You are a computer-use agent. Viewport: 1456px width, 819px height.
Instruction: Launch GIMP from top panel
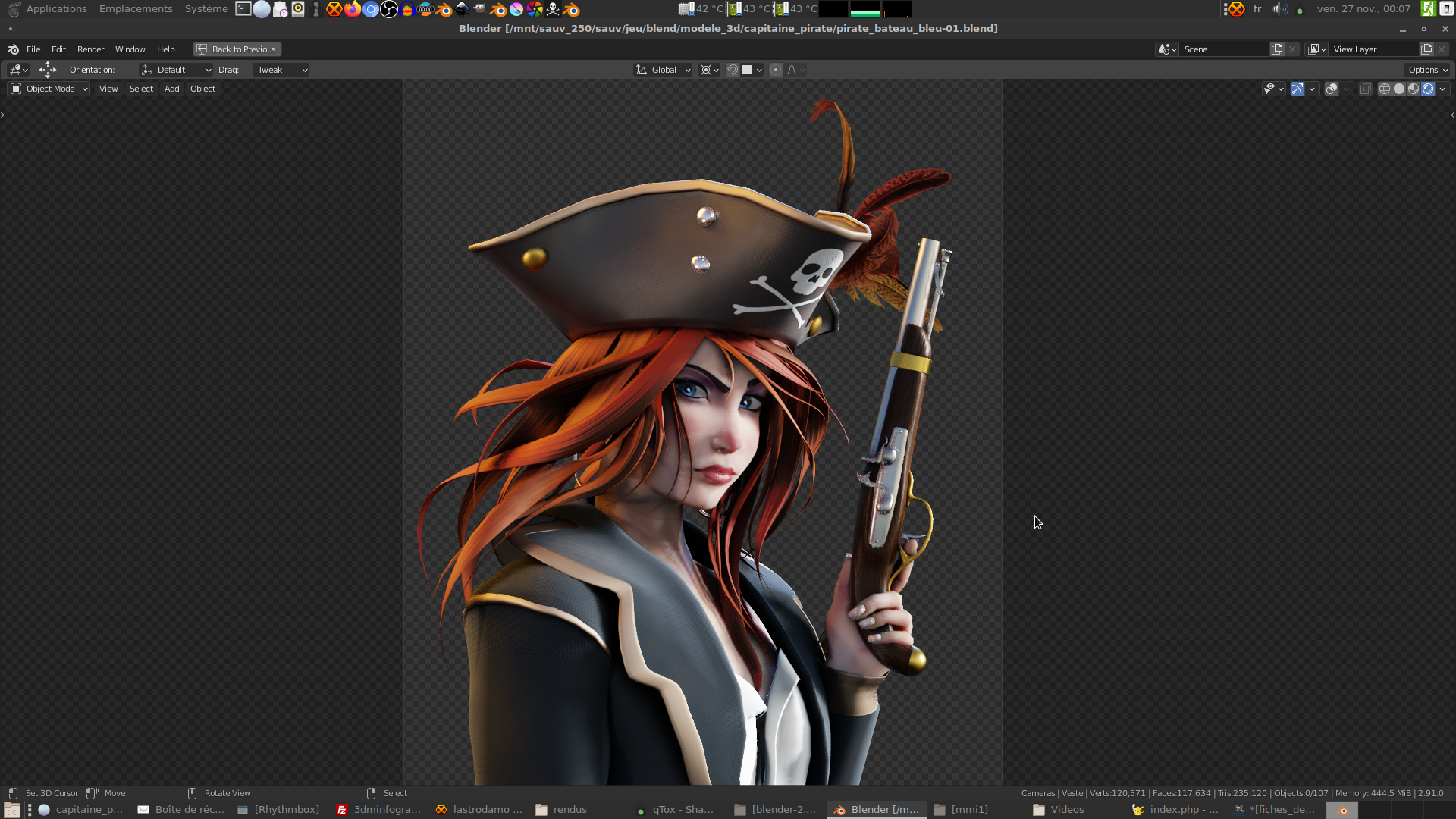(480, 9)
